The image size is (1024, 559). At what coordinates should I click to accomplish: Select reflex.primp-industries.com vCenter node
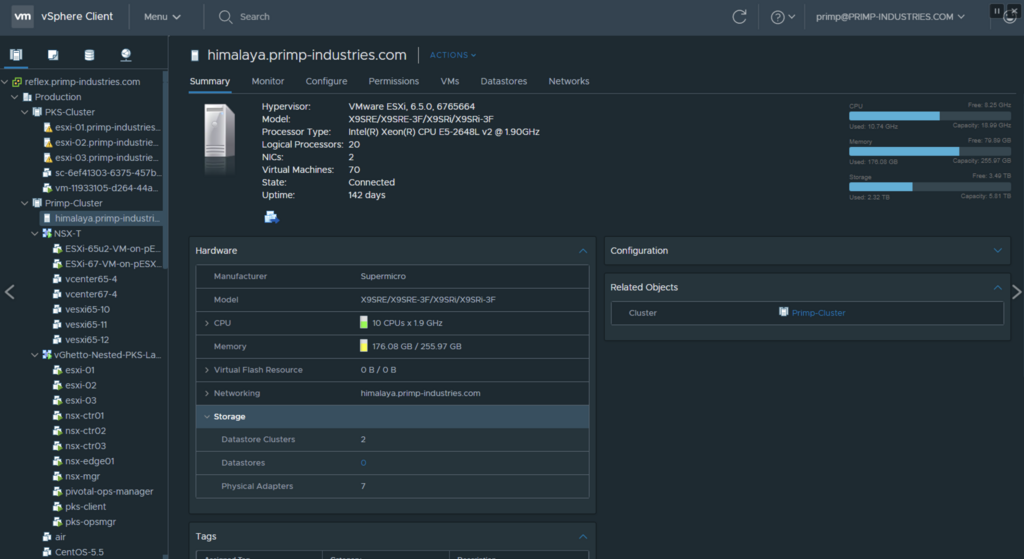click(x=82, y=82)
